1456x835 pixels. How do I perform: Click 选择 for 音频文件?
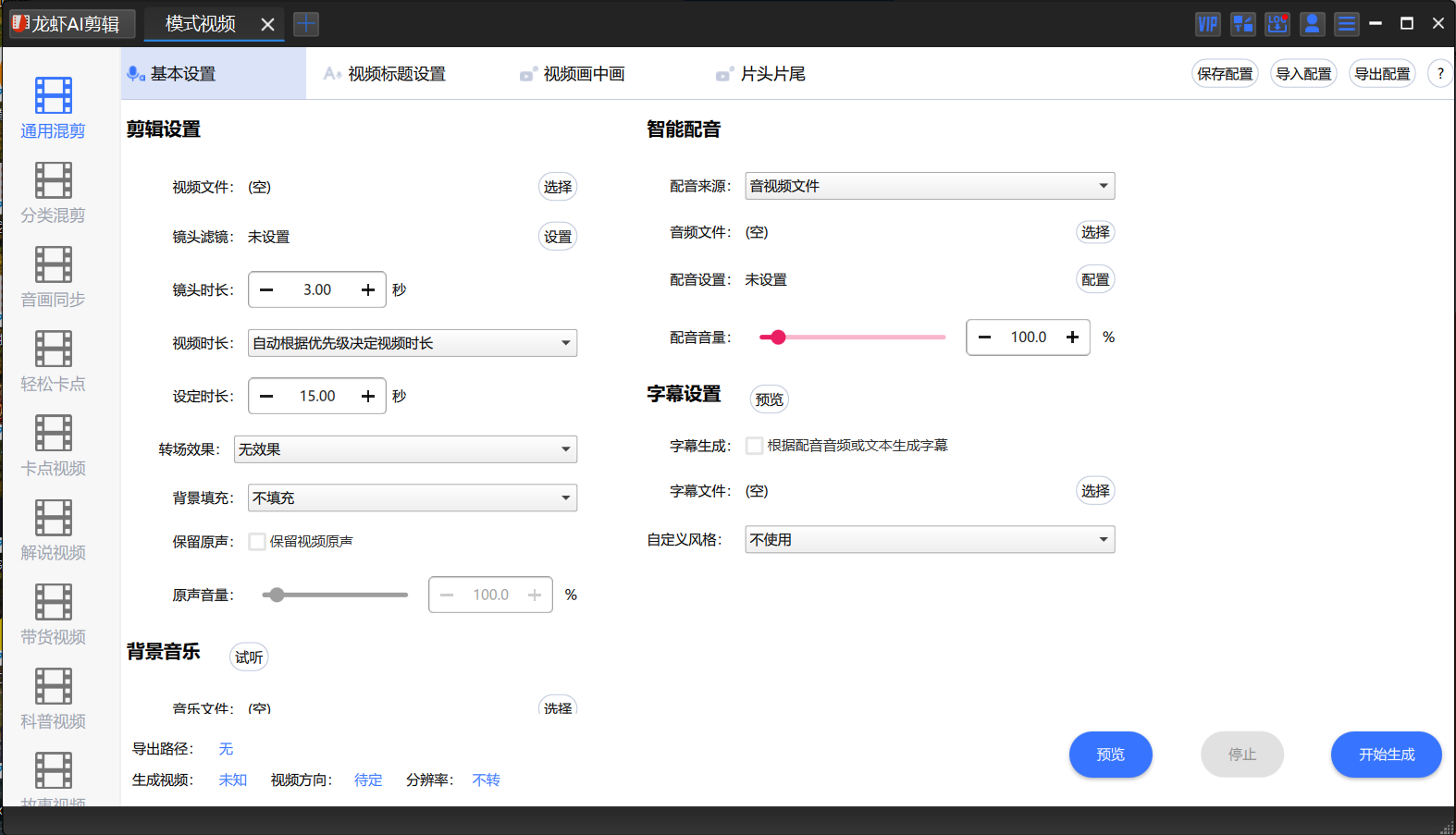(1095, 232)
